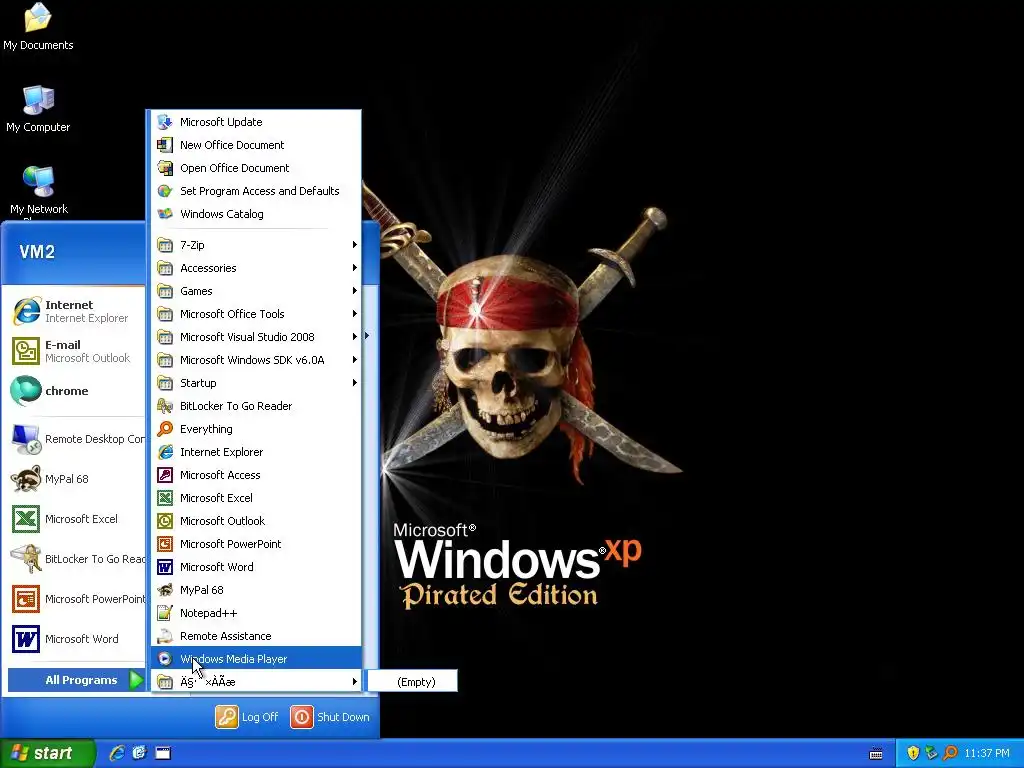The height and width of the screenshot is (768, 1024).
Task: Expand the 7-Zip program folder
Action: pos(256,245)
